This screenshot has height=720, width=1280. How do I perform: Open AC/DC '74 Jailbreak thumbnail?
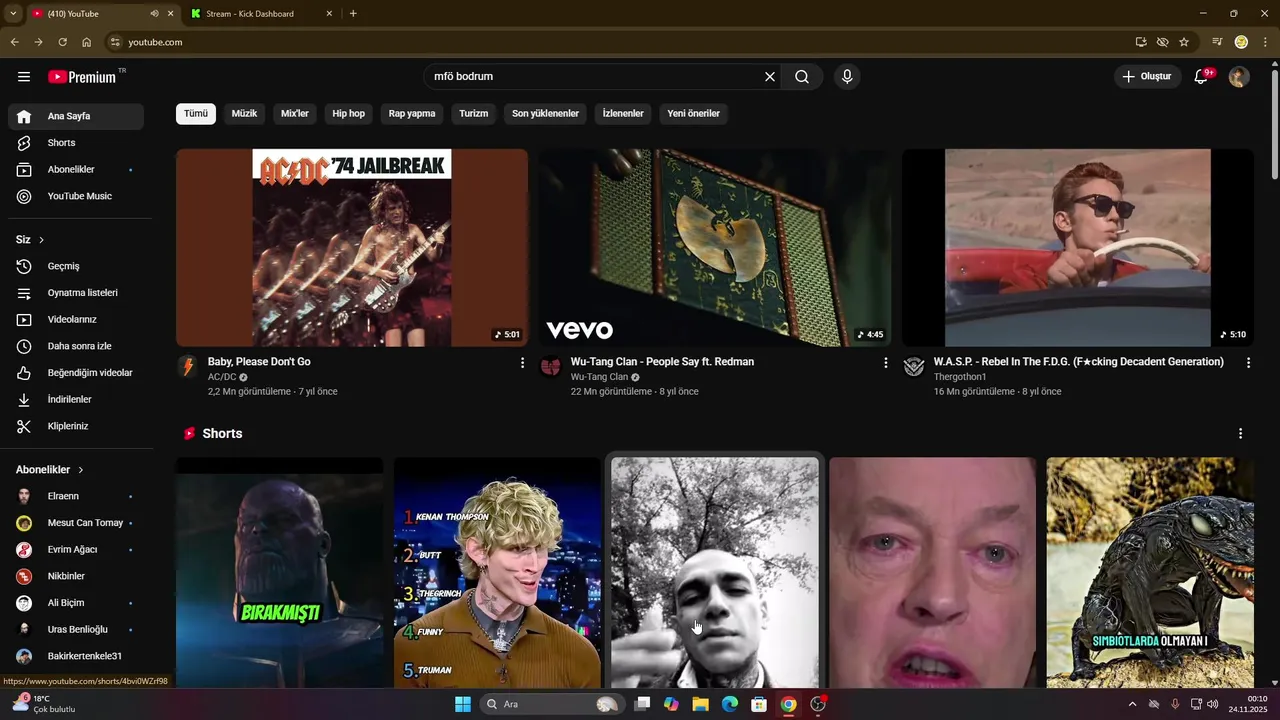[x=352, y=247]
